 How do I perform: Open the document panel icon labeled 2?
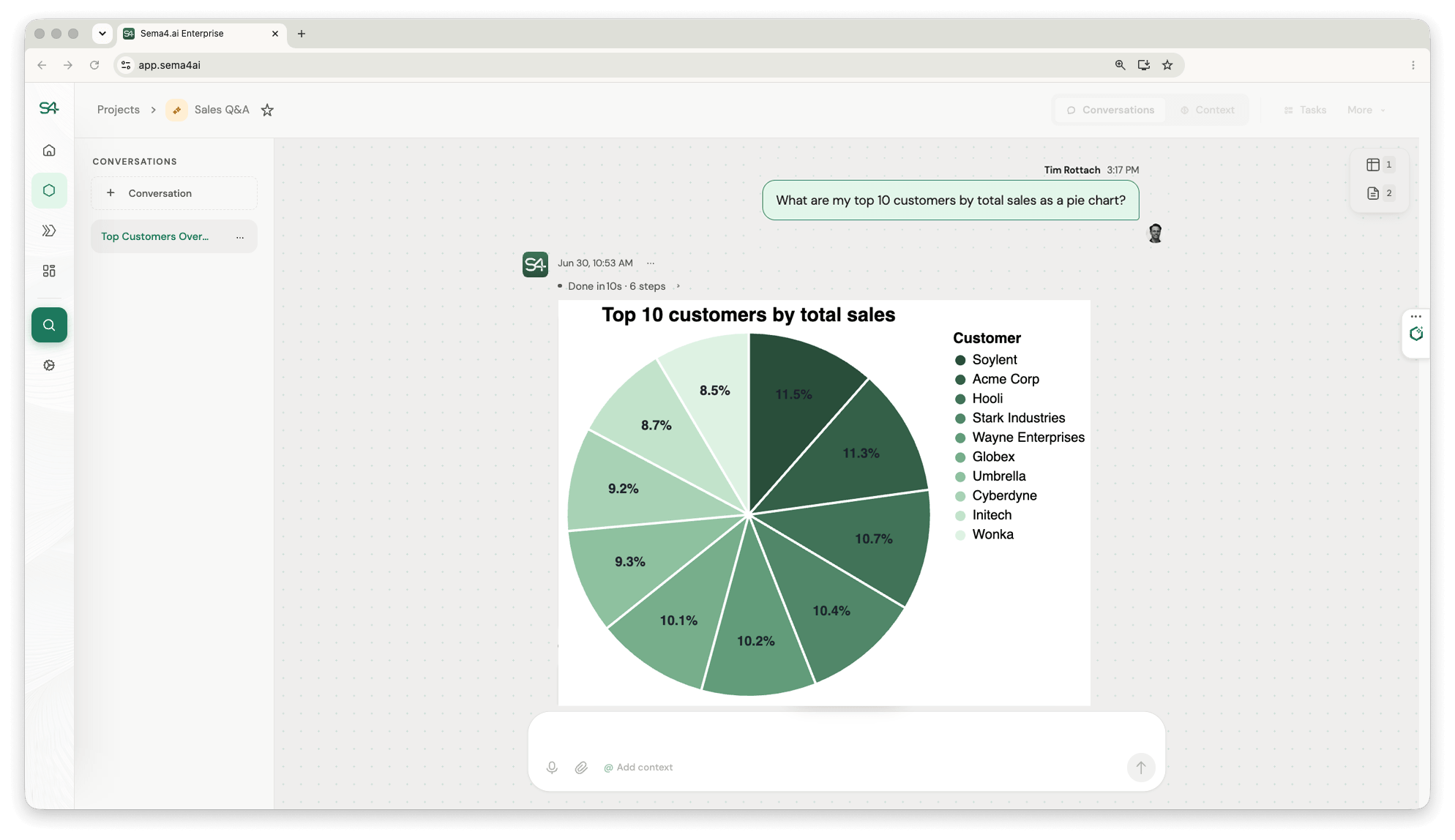1379,193
